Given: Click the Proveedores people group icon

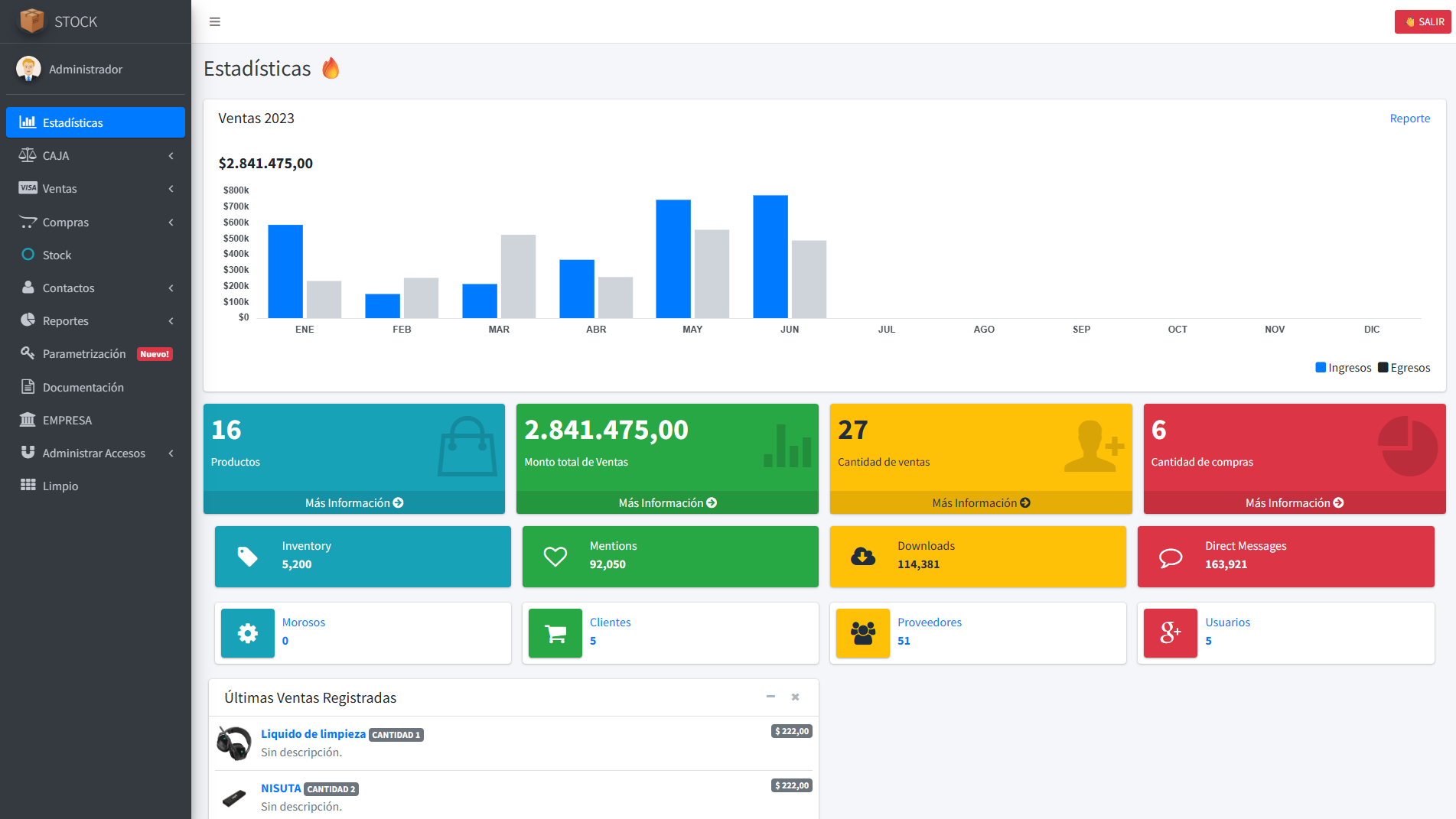Looking at the screenshot, I should [x=862, y=633].
